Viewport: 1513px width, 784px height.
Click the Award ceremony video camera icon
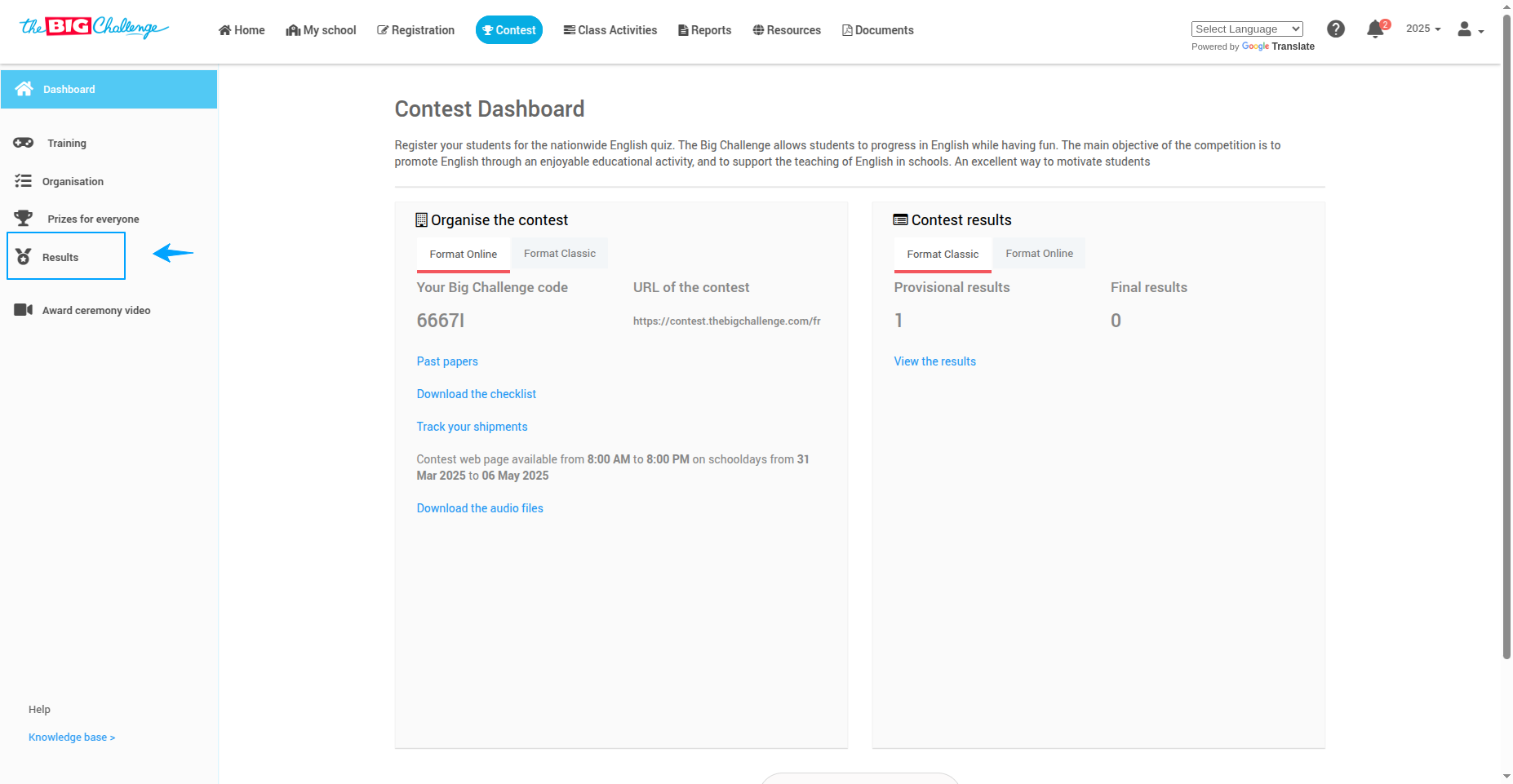23,310
